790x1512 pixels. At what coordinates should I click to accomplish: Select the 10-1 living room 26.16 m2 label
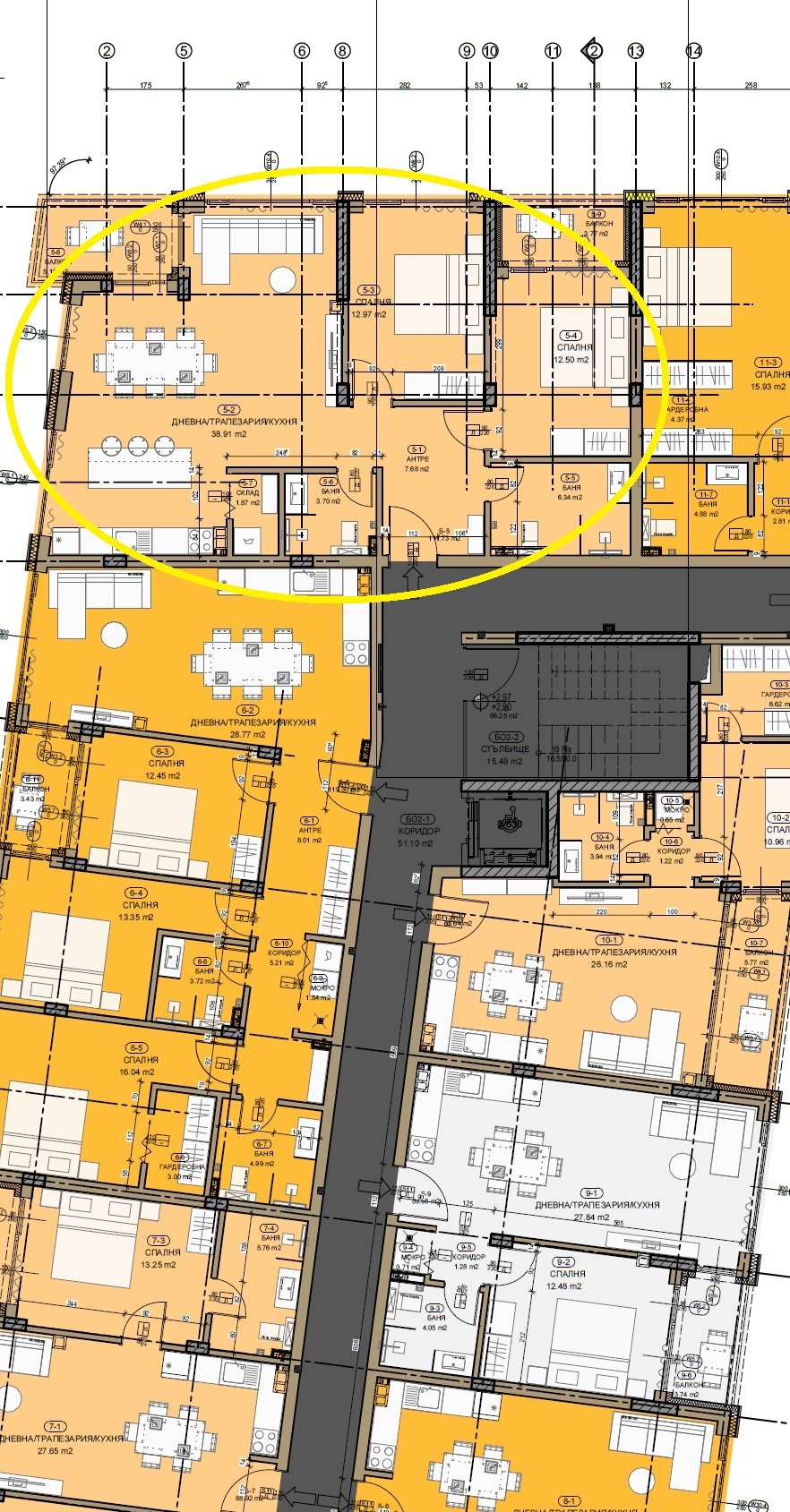614,952
